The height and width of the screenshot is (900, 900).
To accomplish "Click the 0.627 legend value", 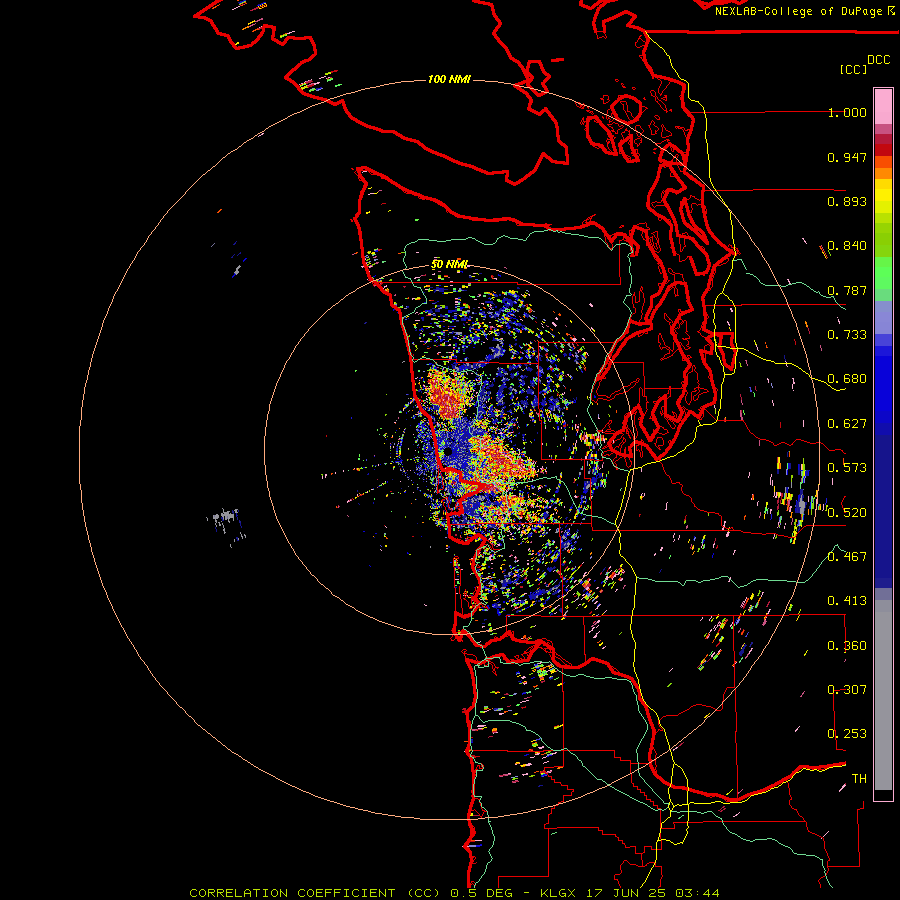I will 847,424.
